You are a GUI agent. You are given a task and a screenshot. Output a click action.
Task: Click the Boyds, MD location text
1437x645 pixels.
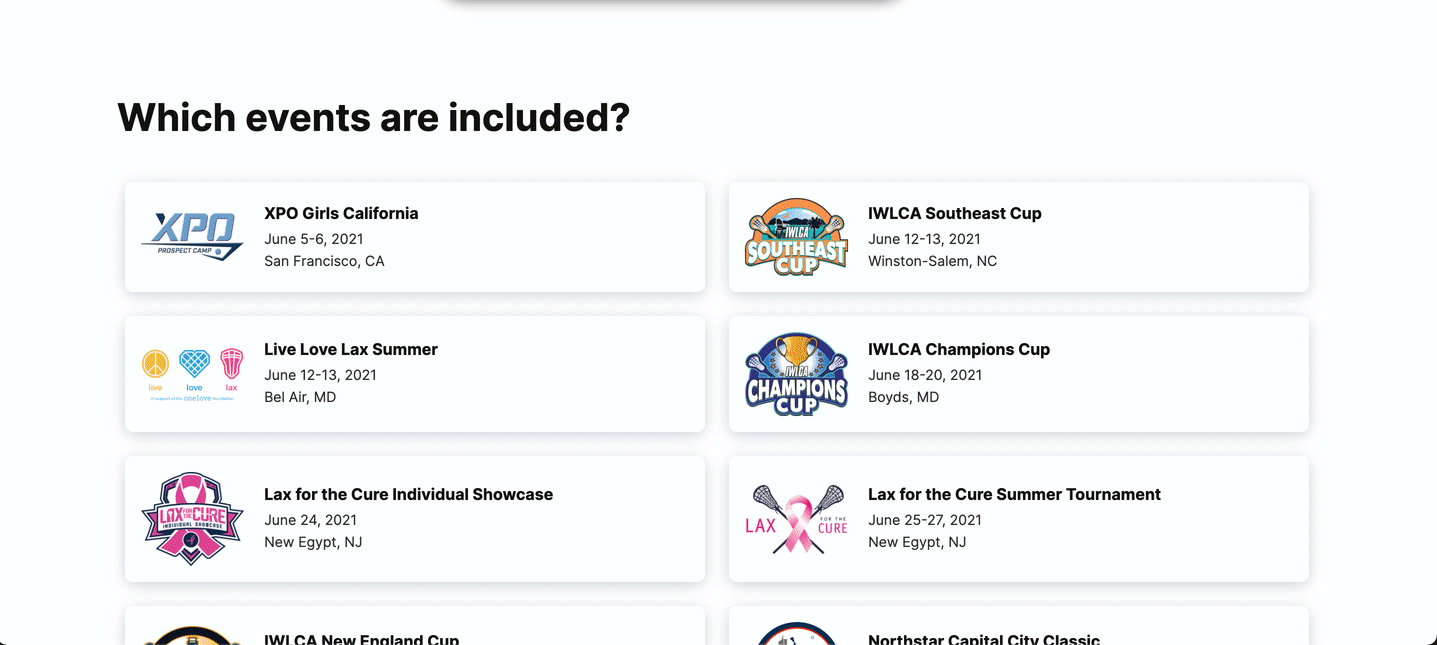click(x=903, y=397)
